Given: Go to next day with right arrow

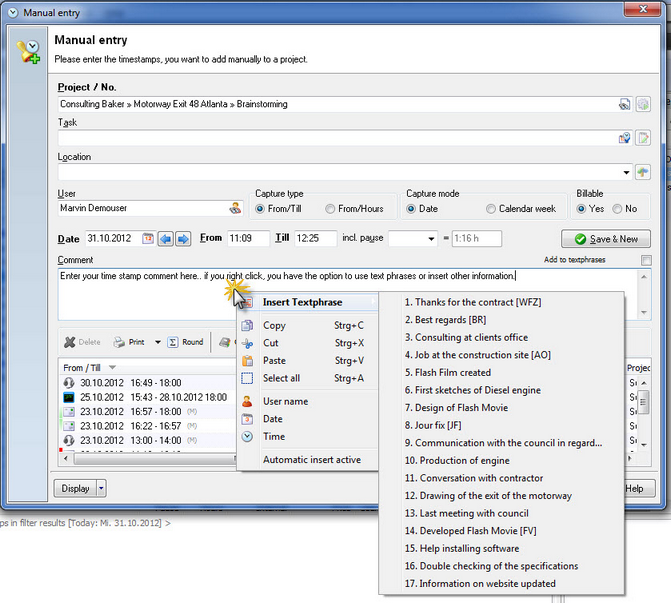Looking at the screenshot, I should coord(183,238).
